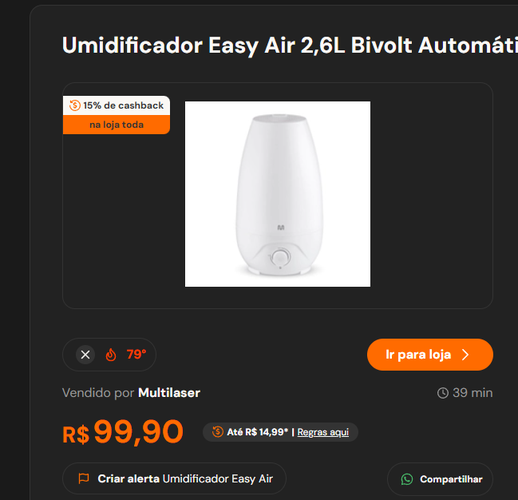This screenshot has height=500, width=518.
Task: Click the 15% de cashback badge
Action: [116, 106]
